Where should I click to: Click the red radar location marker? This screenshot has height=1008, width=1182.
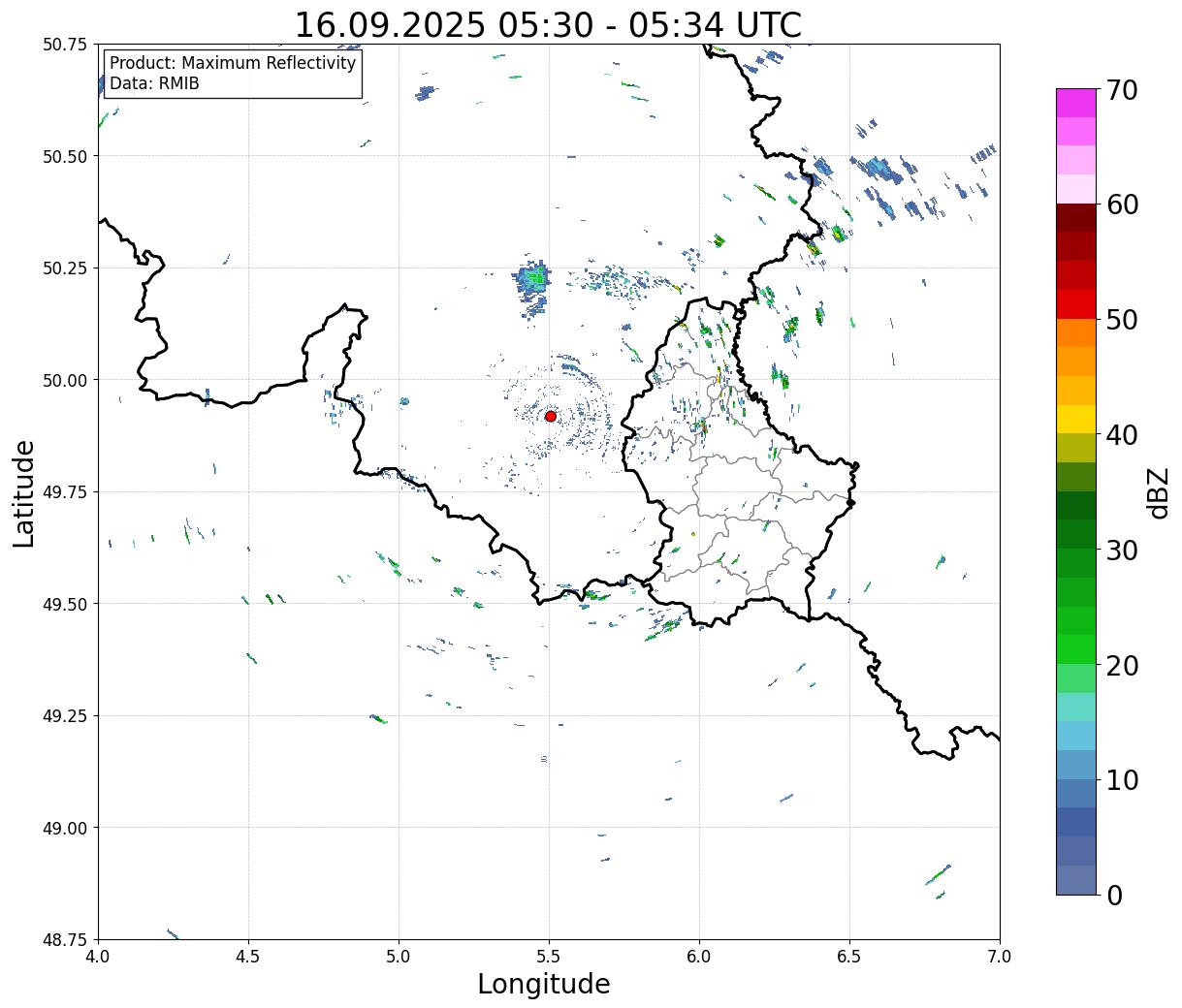tap(550, 416)
